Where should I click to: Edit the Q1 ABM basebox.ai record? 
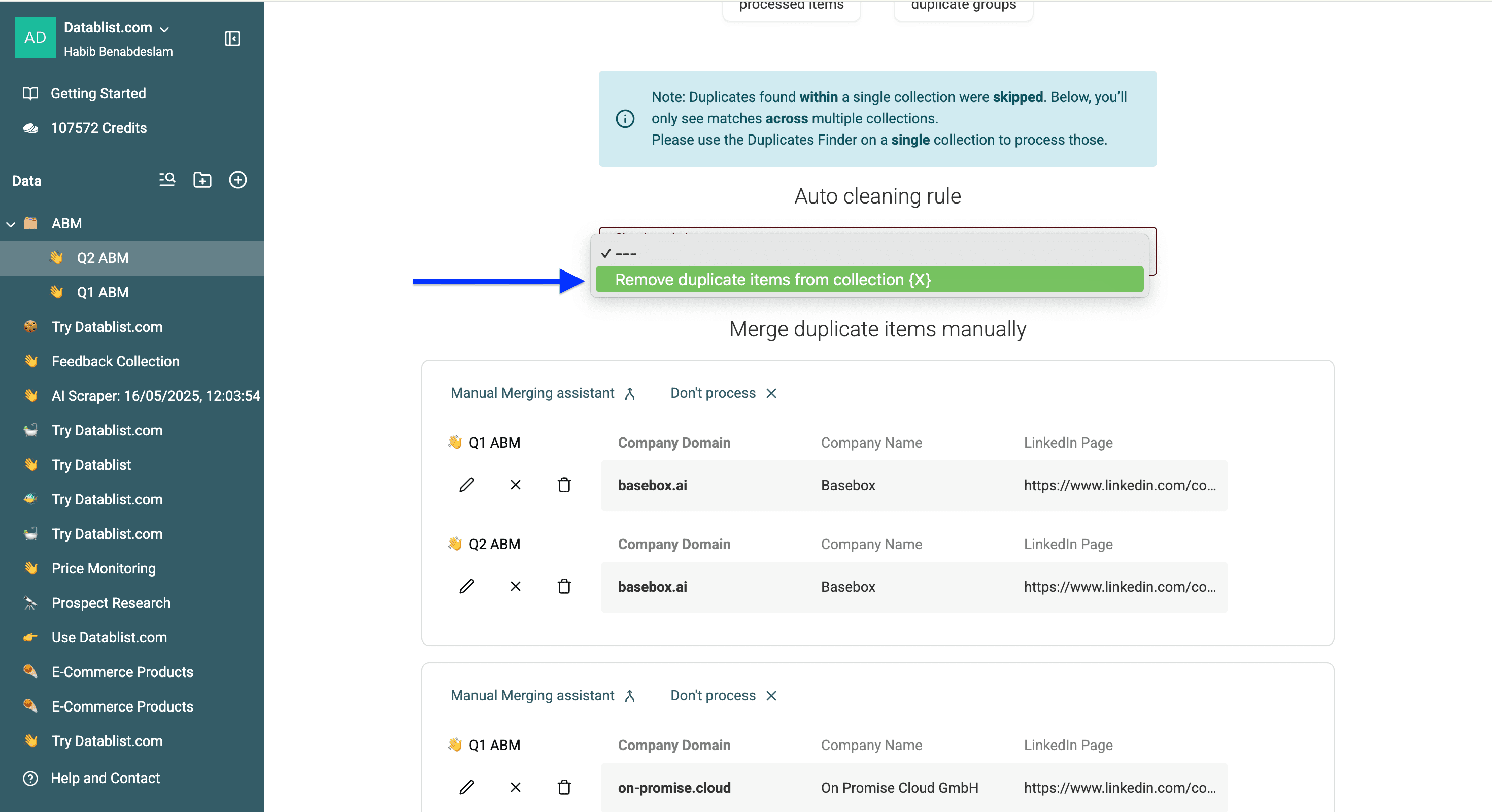tap(467, 485)
